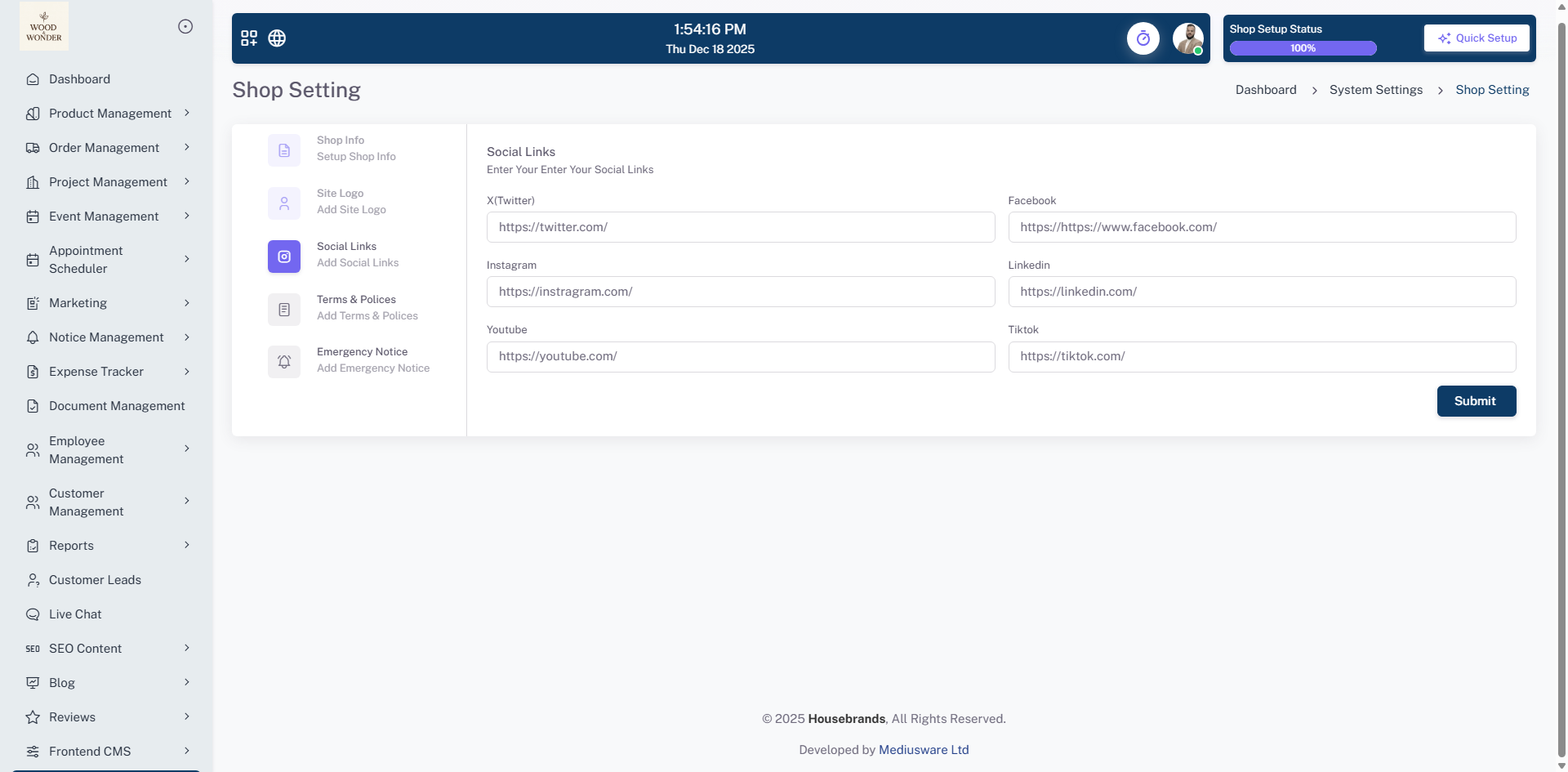Open the grid-plus apps icon

[249, 38]
